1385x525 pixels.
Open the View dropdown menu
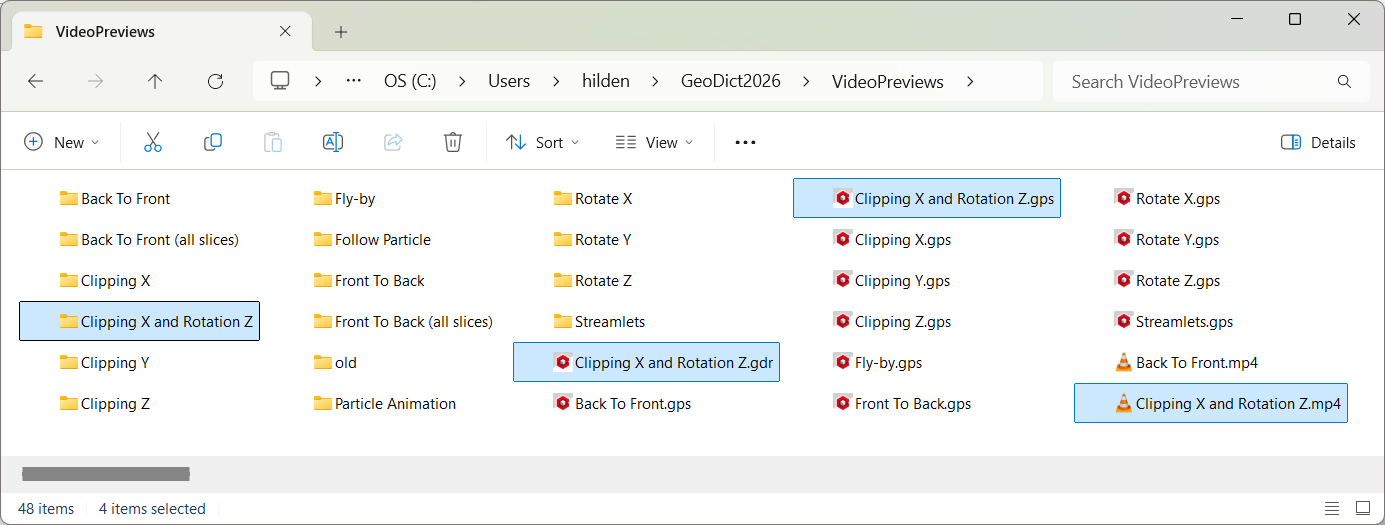pyautogui.click(x=655, y=142)
